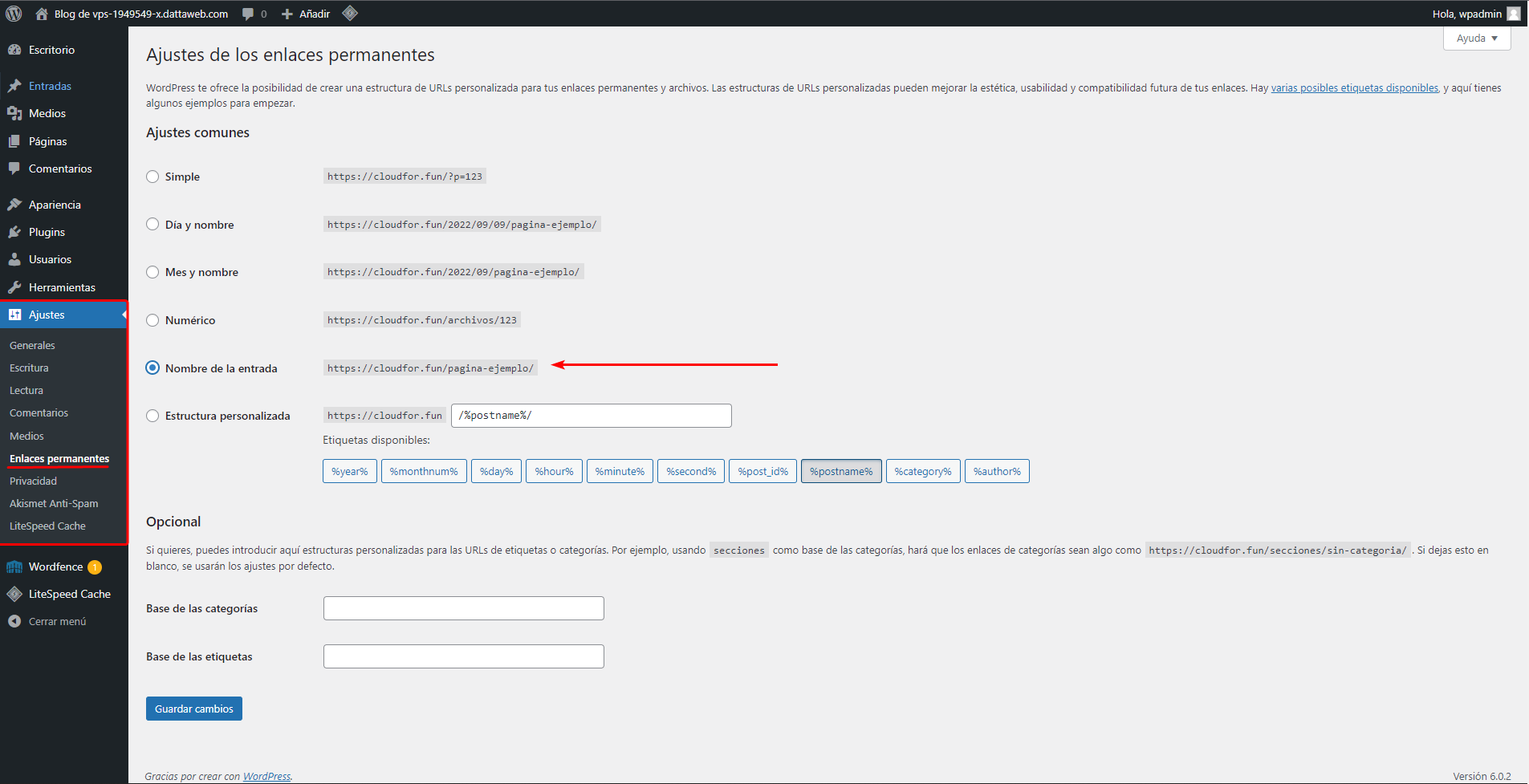This screenshot has height=784, width=1529.
Task: Insert the %second% tag button
Action: pos(691,471)
